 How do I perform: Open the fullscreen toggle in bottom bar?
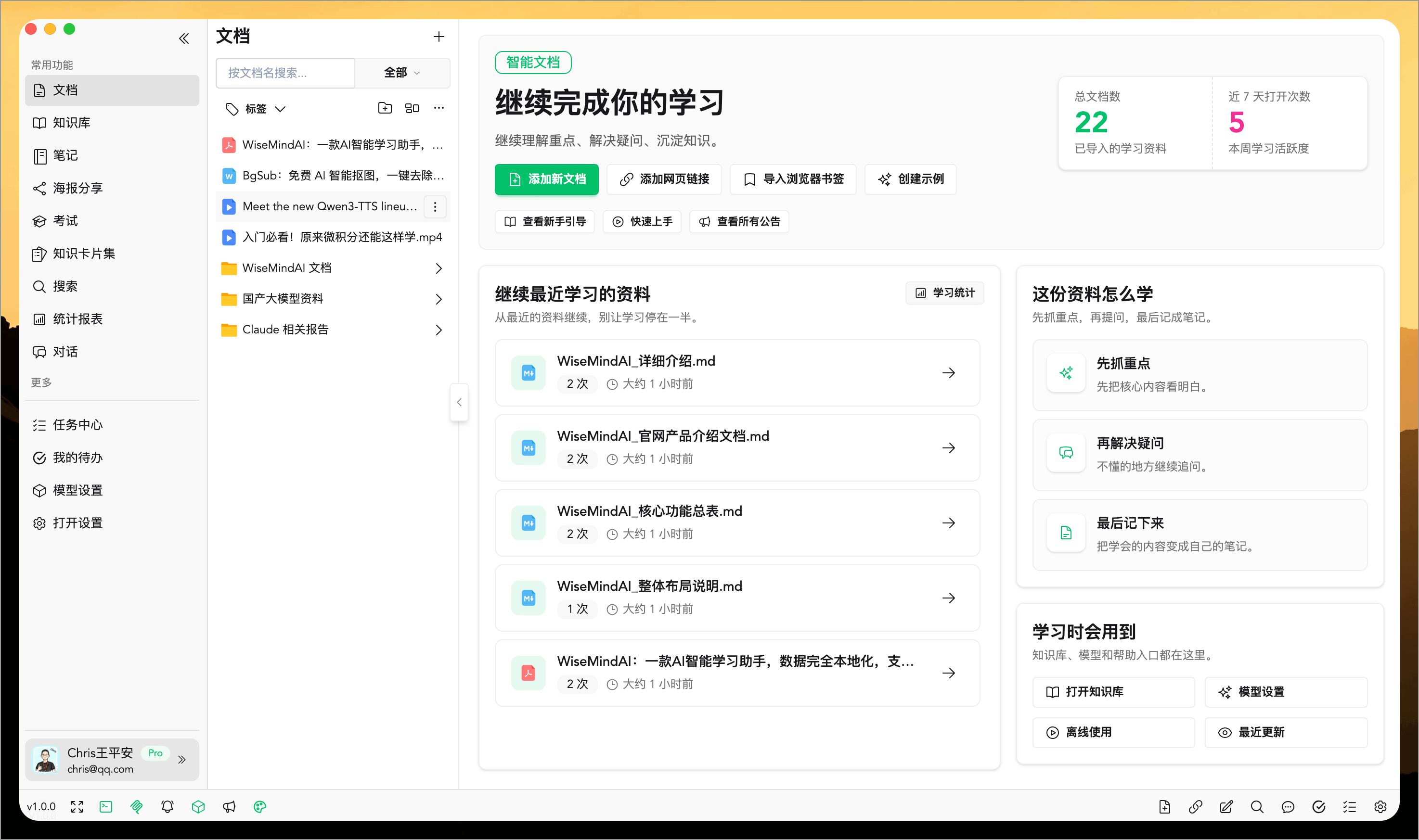(x=77, y=807)
